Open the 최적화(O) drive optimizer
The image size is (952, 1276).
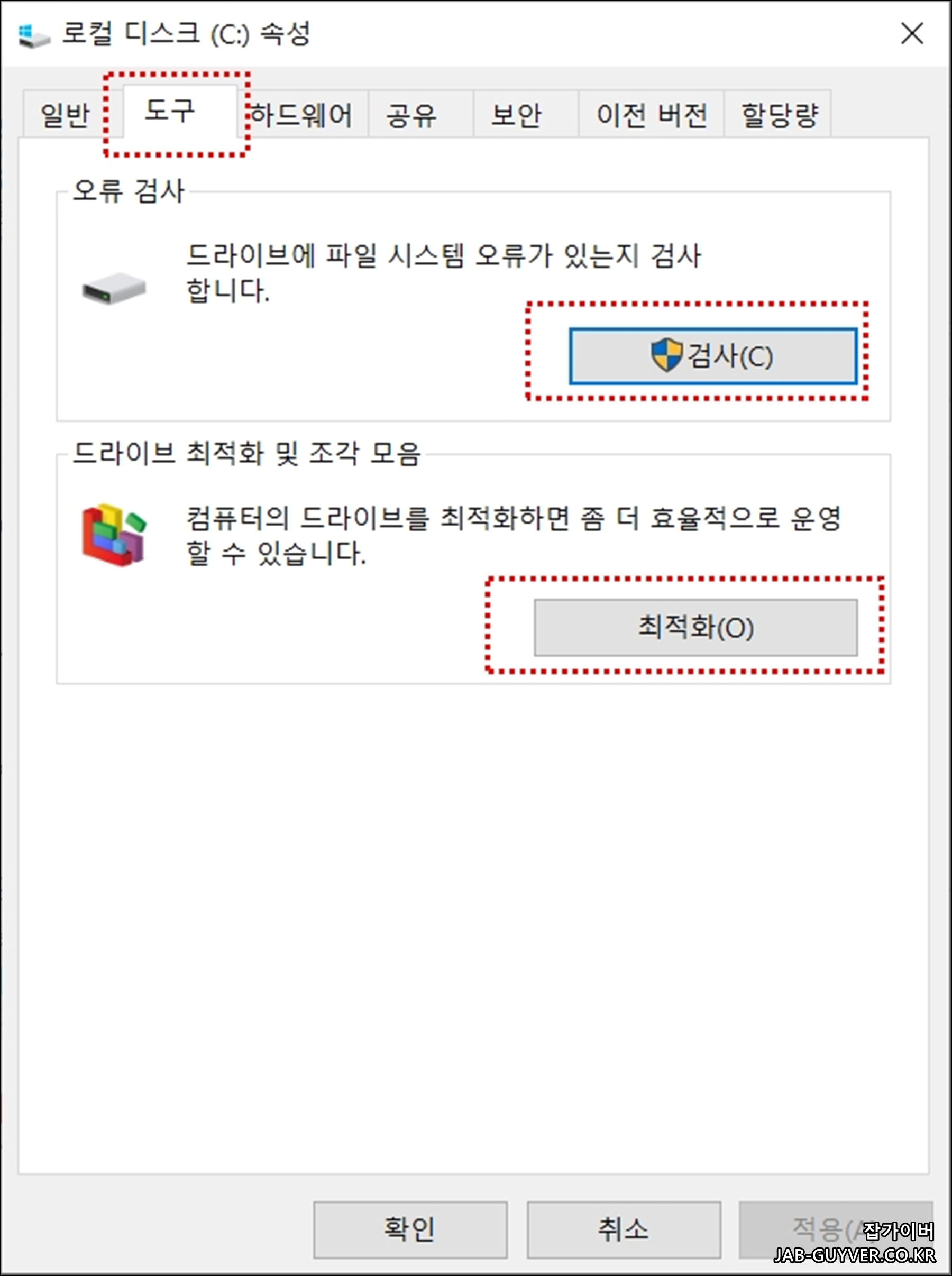click(695, 627)
